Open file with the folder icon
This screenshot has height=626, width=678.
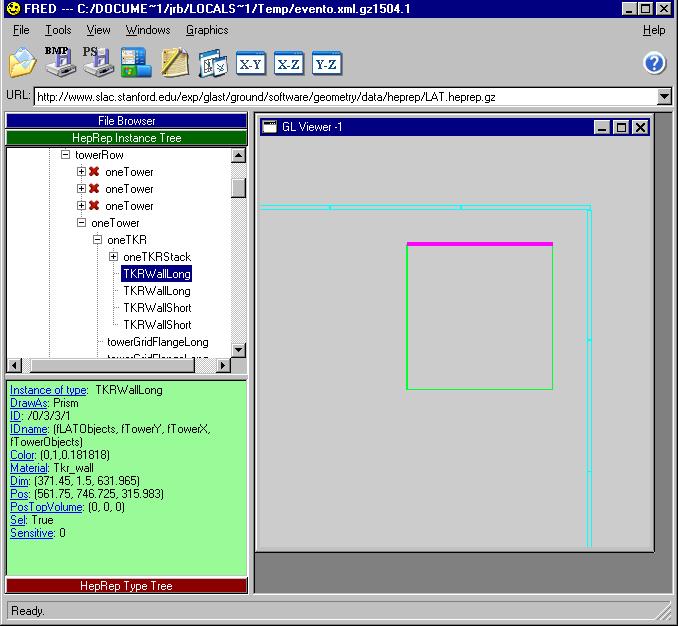click(22, 63)
